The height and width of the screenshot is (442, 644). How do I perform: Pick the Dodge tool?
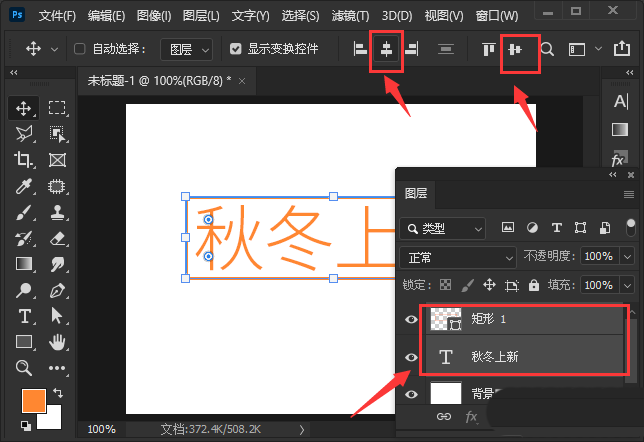point(23,290)
